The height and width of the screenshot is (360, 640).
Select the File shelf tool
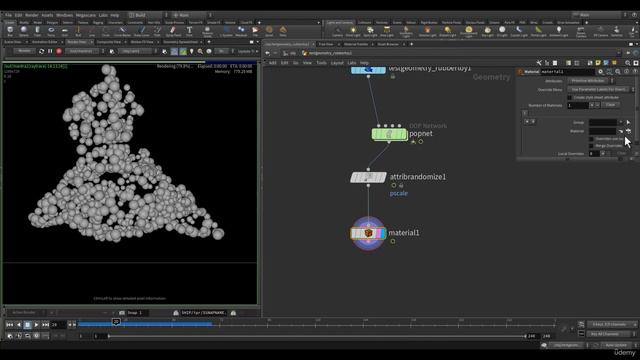point(255,31)
